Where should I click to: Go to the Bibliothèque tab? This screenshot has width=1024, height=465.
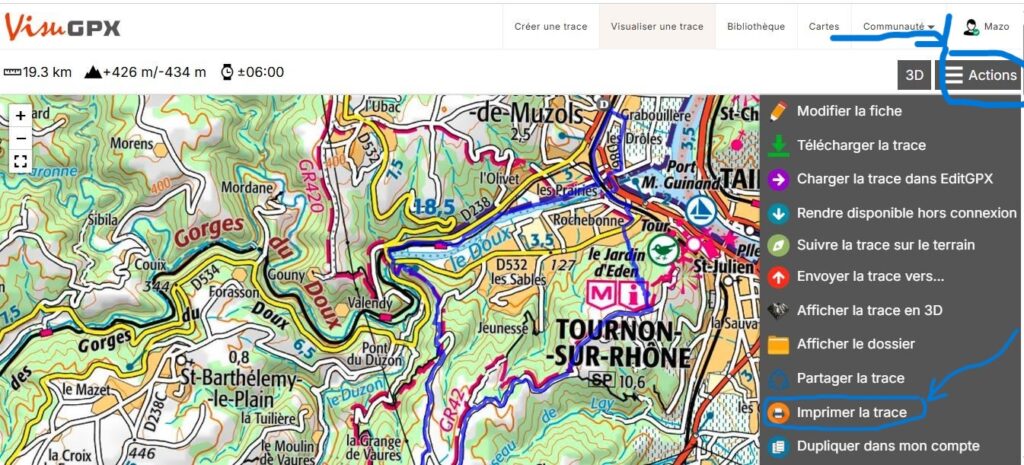click(x=756, y=27)
